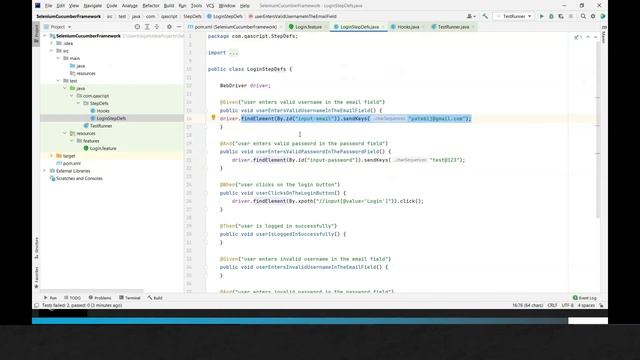The height and width of the screenshot is (360, 640).
Task: Run the TestRunner configuration with the play icon
Action: click(541, 16)
